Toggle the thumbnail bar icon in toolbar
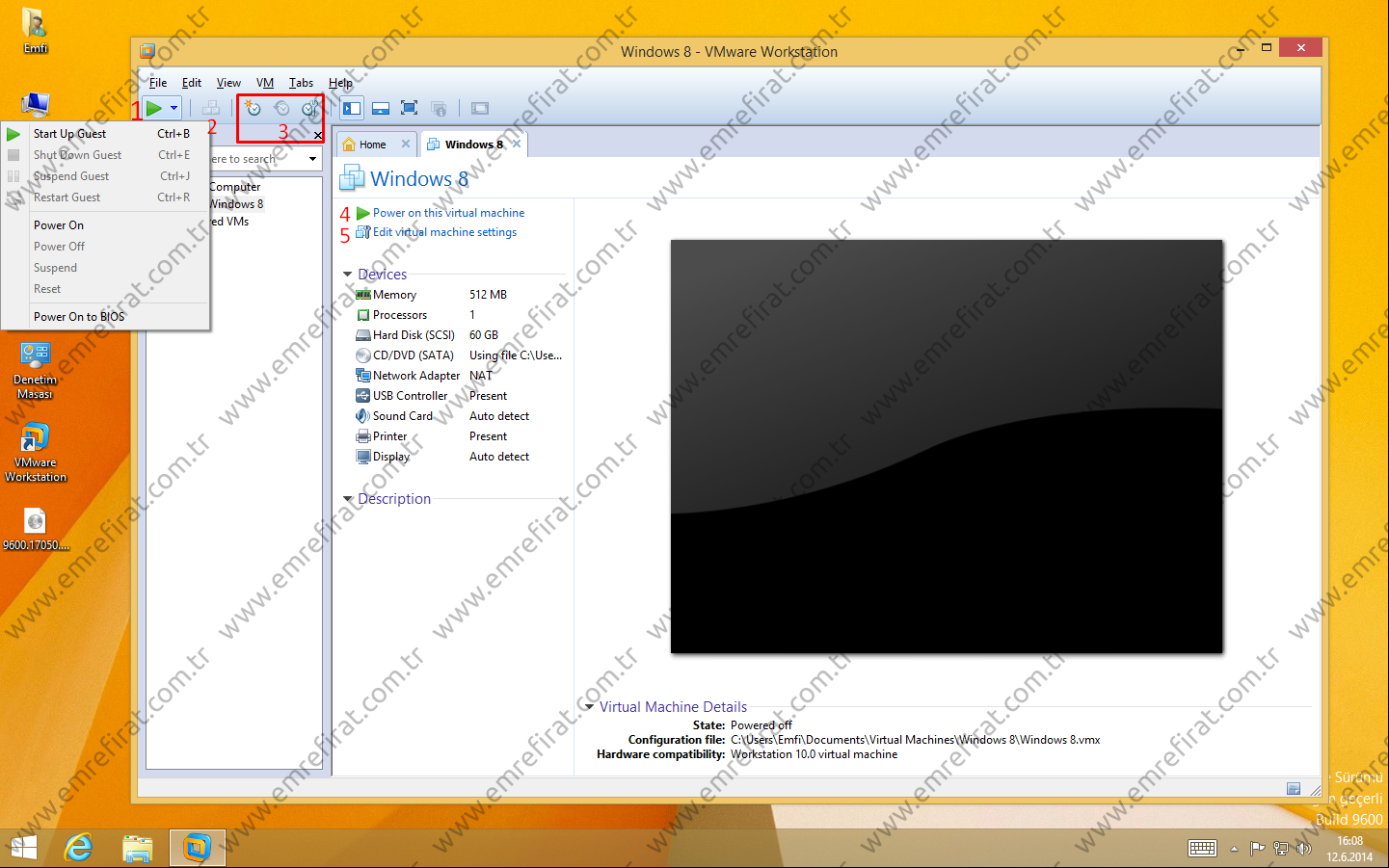The width and height of the screenshot is (1389, 868). [x=381, y=108]
